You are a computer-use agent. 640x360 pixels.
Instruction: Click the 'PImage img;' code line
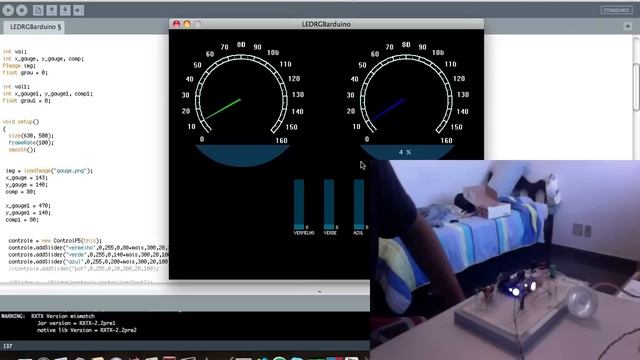point(19,66)
